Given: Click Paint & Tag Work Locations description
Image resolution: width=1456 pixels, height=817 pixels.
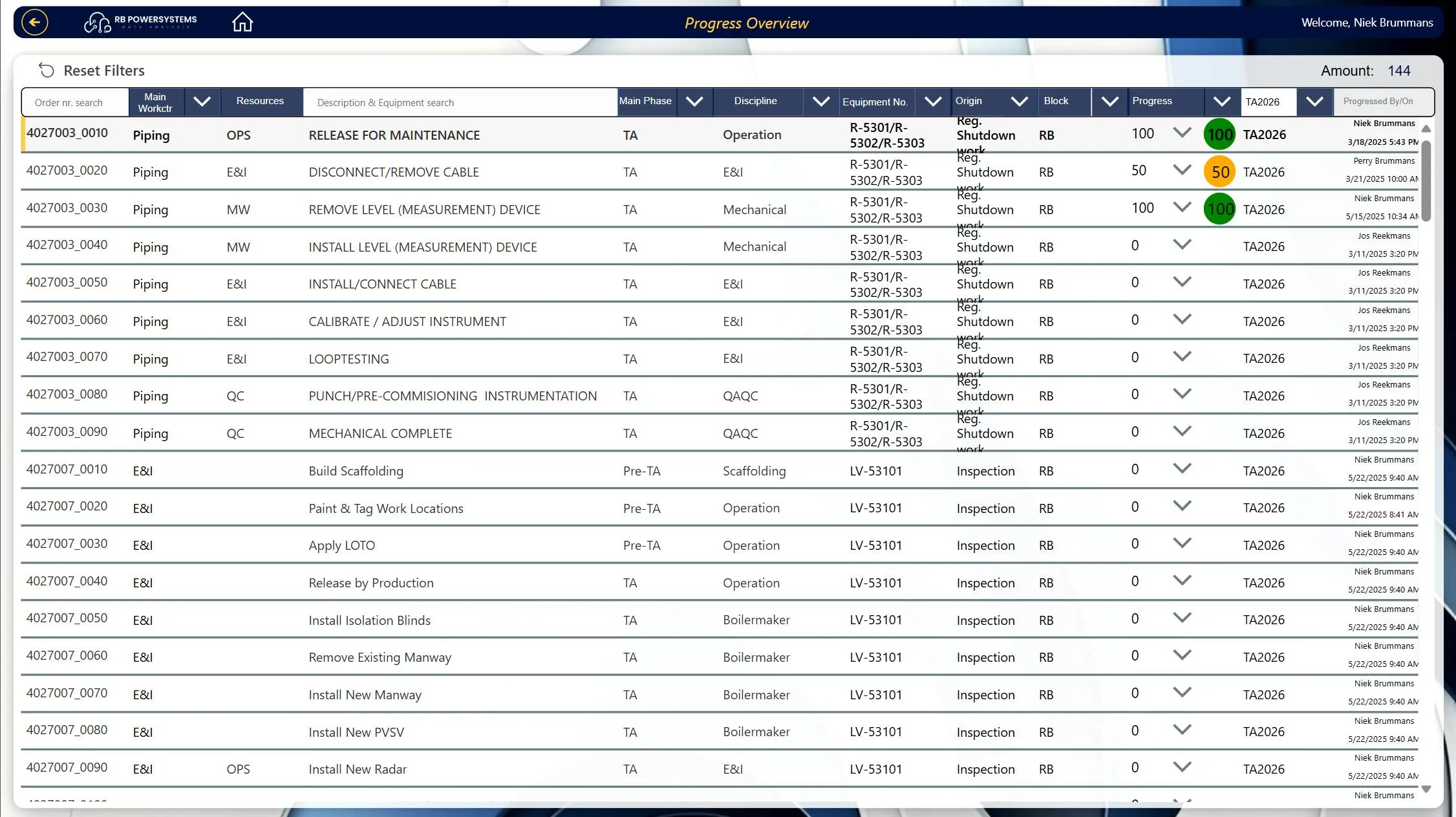Looking at the screenshot, I should [x=386, y=508].
